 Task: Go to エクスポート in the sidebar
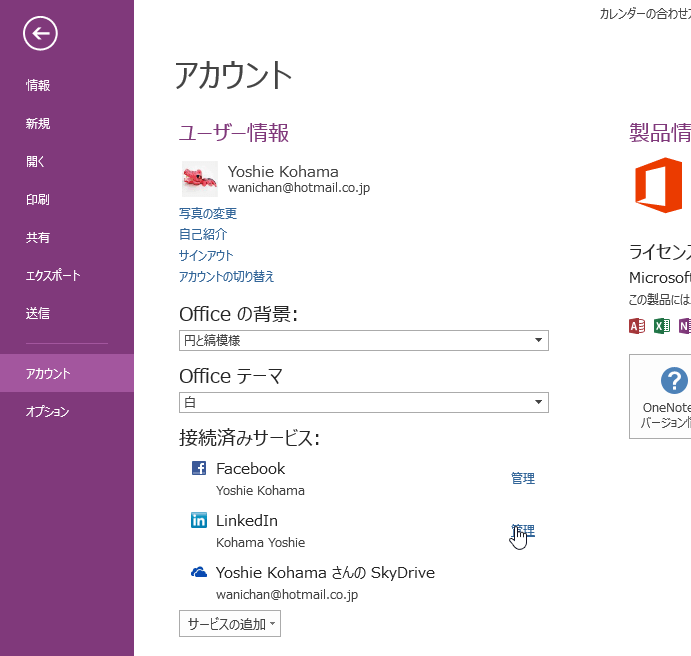pos(53,276)
